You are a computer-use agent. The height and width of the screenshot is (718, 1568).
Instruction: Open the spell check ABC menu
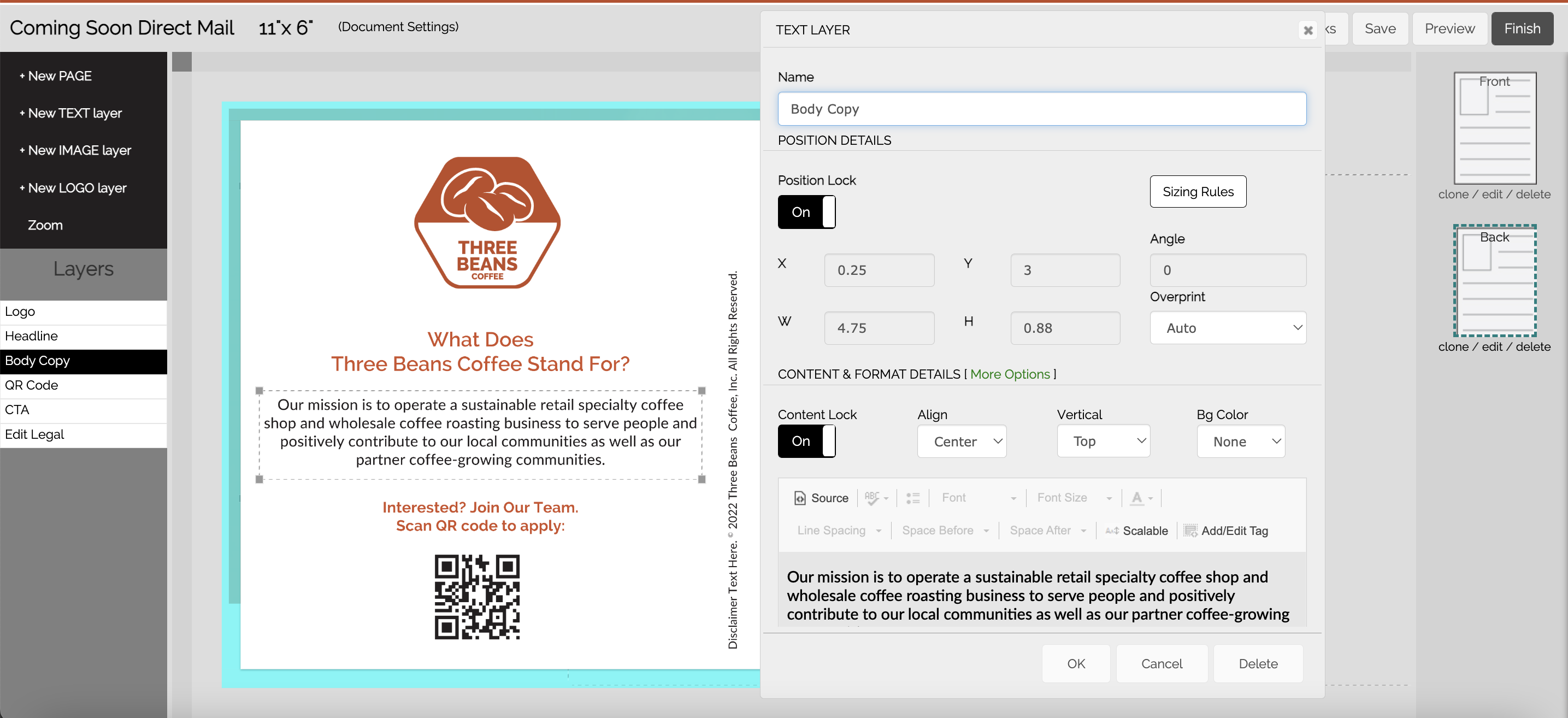point(876,498)
